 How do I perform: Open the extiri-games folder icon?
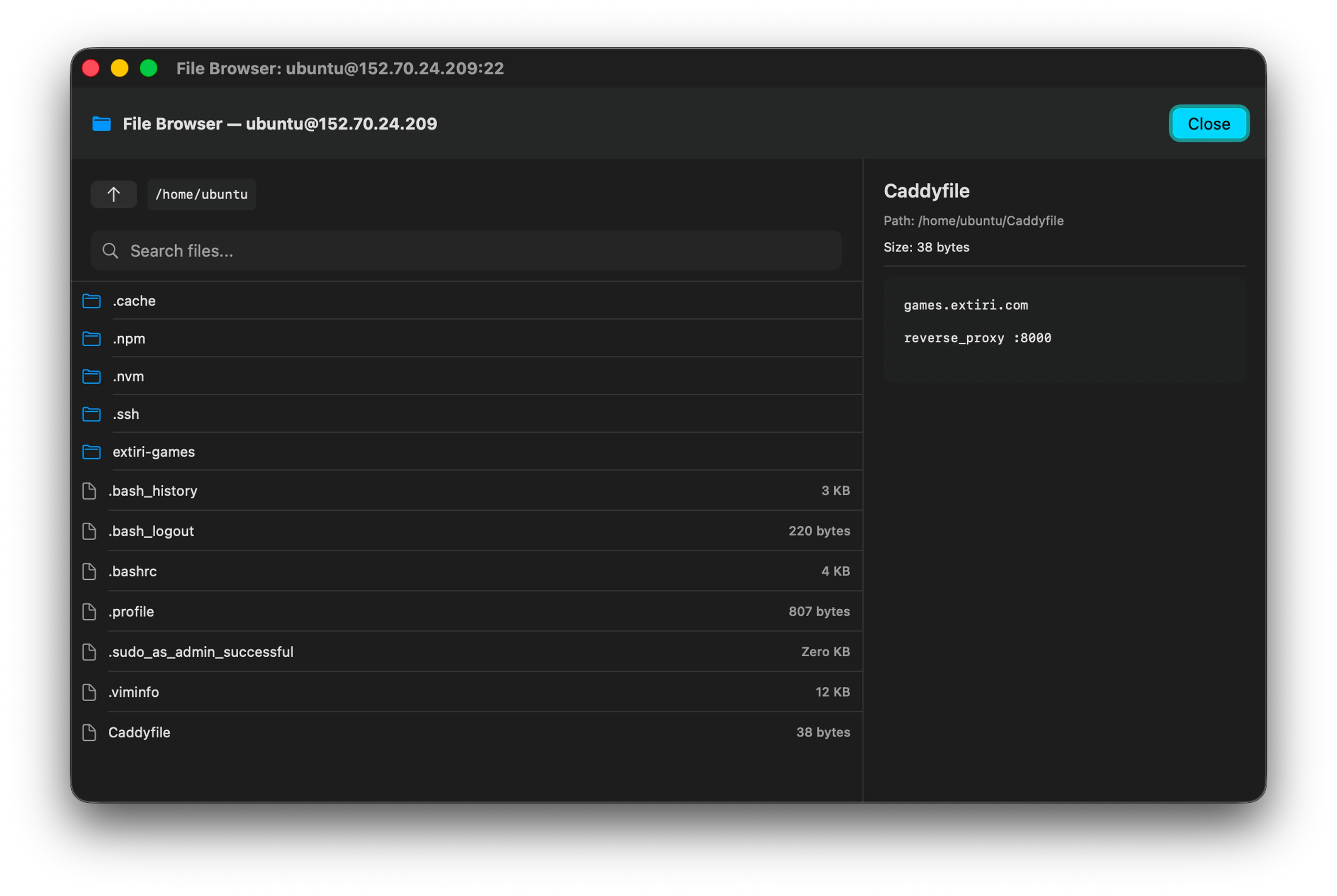(x=92, y=452)
